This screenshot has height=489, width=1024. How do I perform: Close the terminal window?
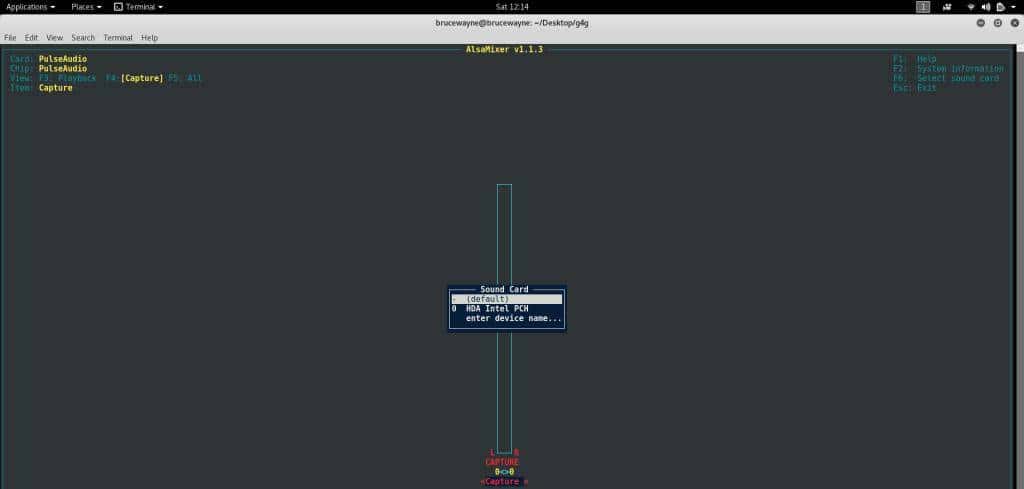[x=1015, y=23]
